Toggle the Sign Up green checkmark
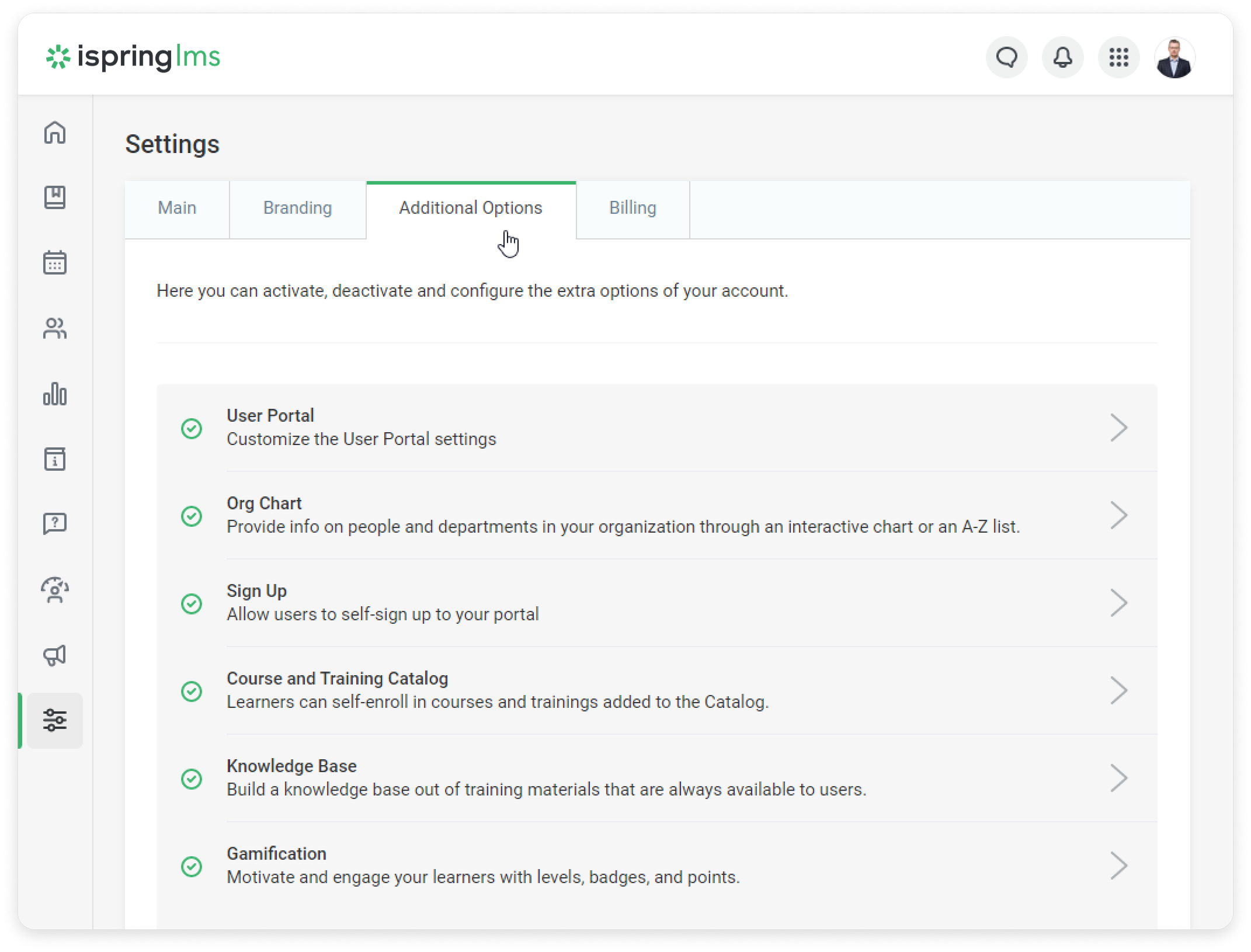Image resolution: width=1251 pixels, height=952 pixels. (192, 603)
